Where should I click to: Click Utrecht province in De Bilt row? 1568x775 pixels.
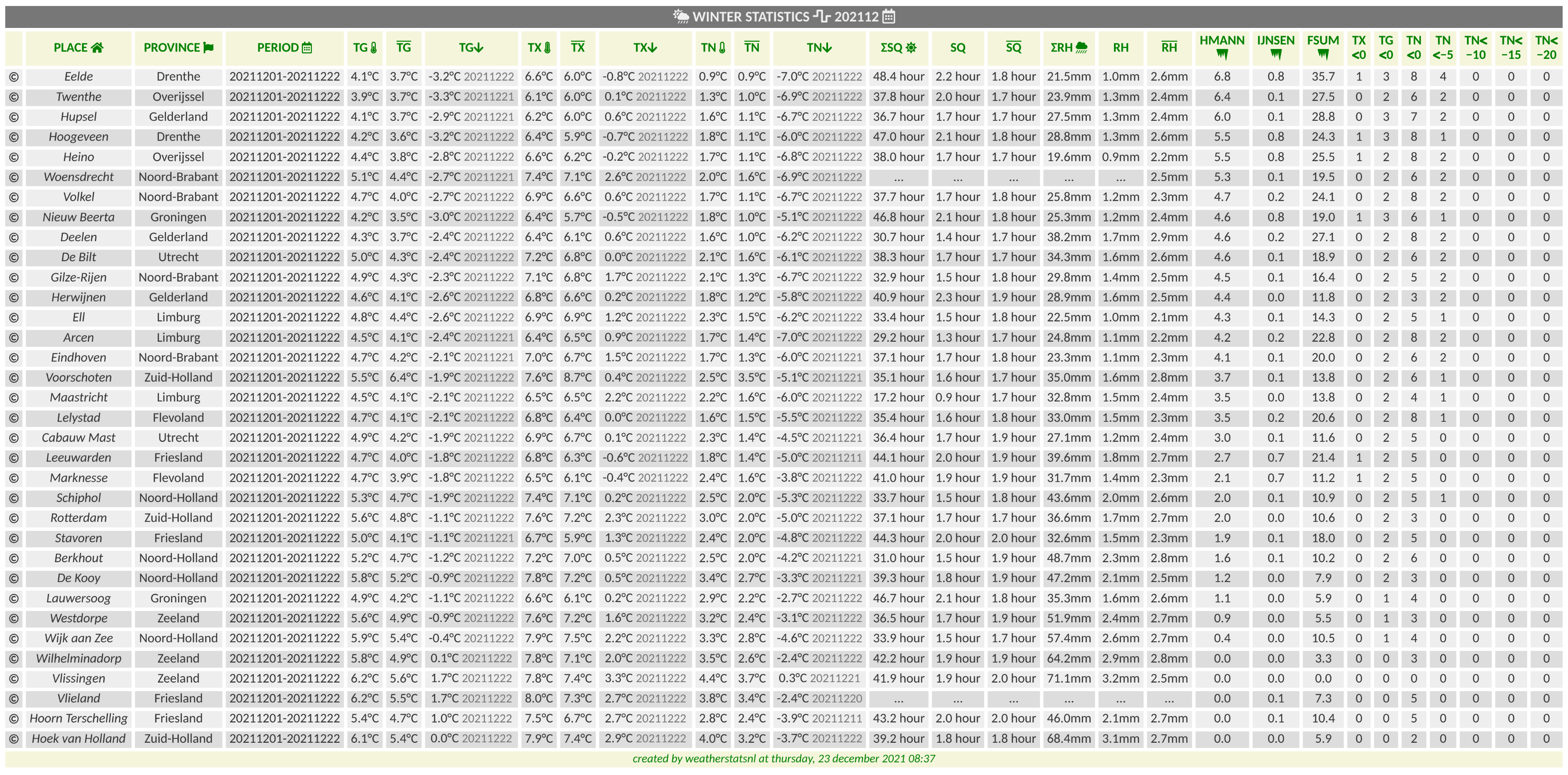click(178, 257)
